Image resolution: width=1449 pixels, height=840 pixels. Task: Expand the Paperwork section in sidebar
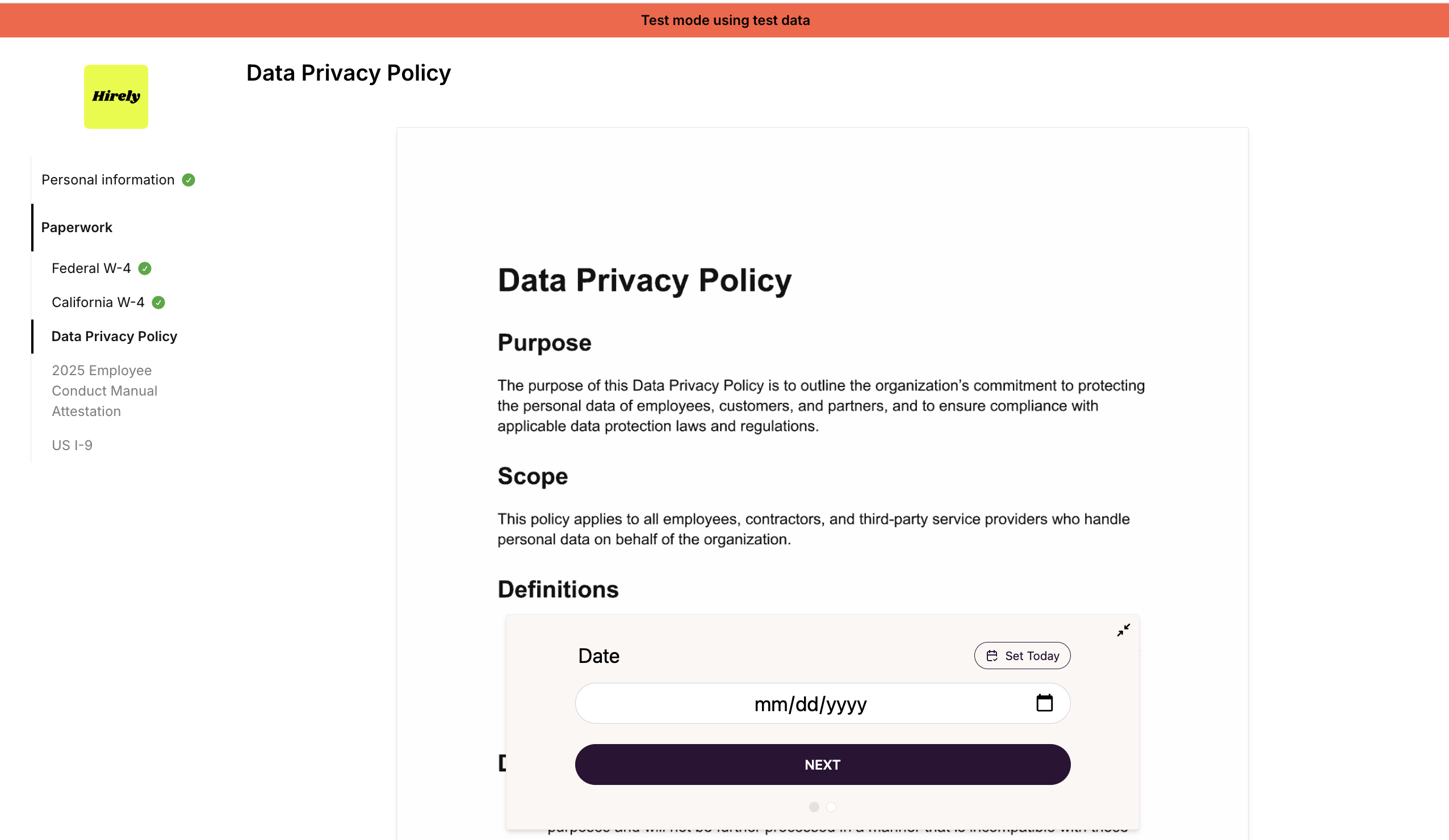77,228
